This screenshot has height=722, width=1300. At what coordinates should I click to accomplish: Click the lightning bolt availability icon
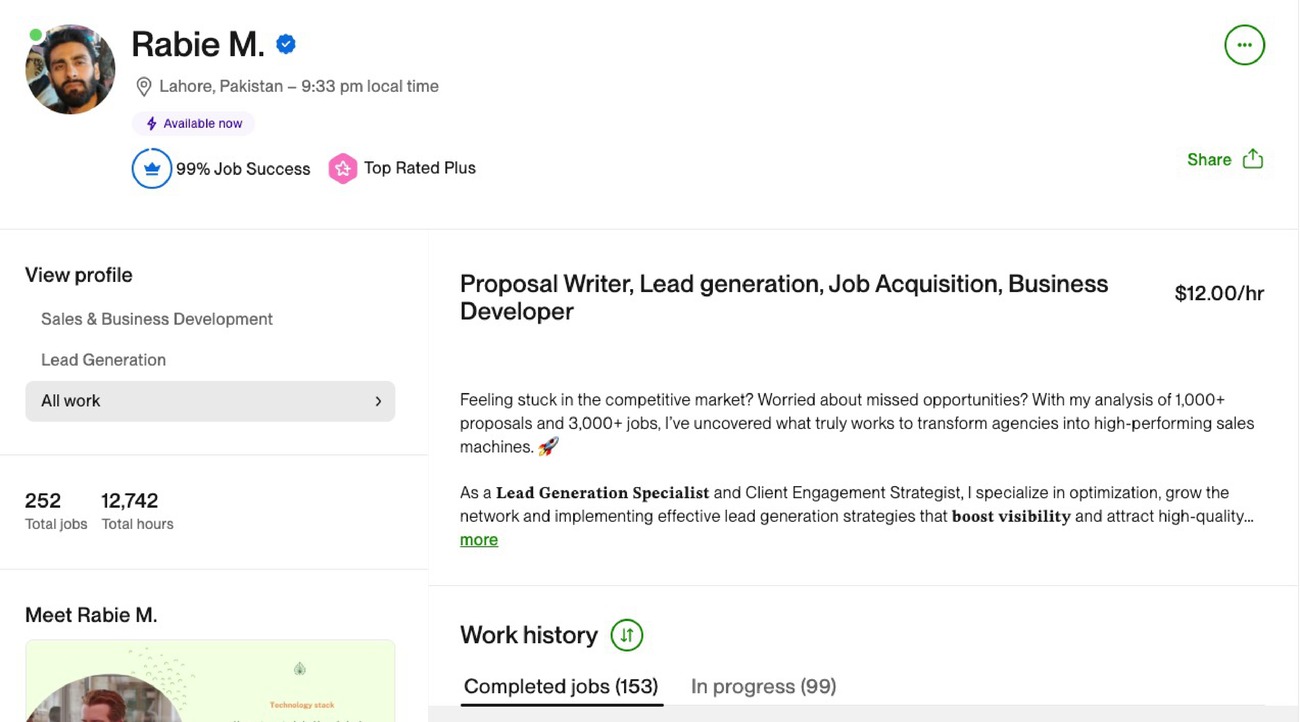pyautogui.click(x=152, y=124)
